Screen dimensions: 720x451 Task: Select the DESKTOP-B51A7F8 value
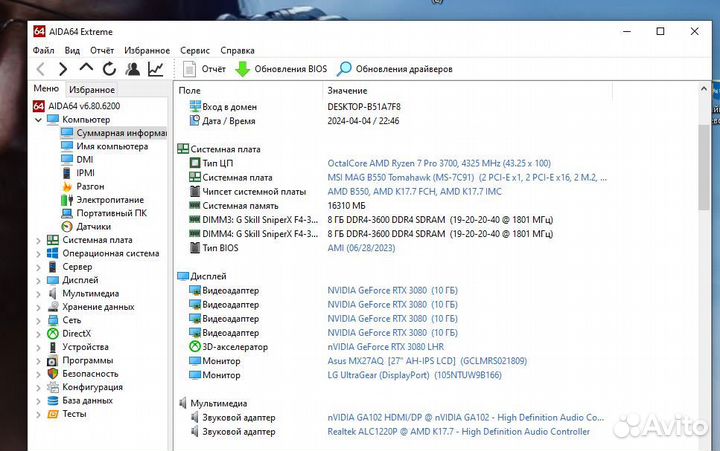coord(364,107)
